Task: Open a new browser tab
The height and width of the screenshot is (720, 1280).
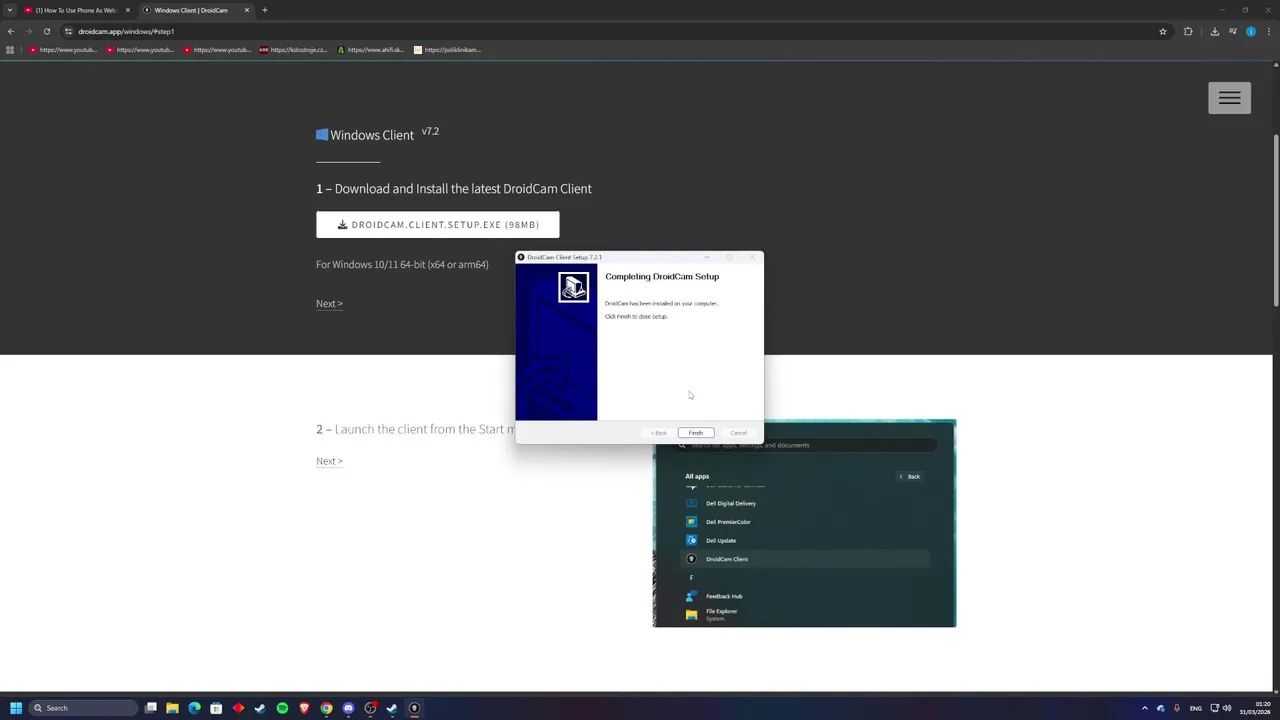Action: coord(265,10)
